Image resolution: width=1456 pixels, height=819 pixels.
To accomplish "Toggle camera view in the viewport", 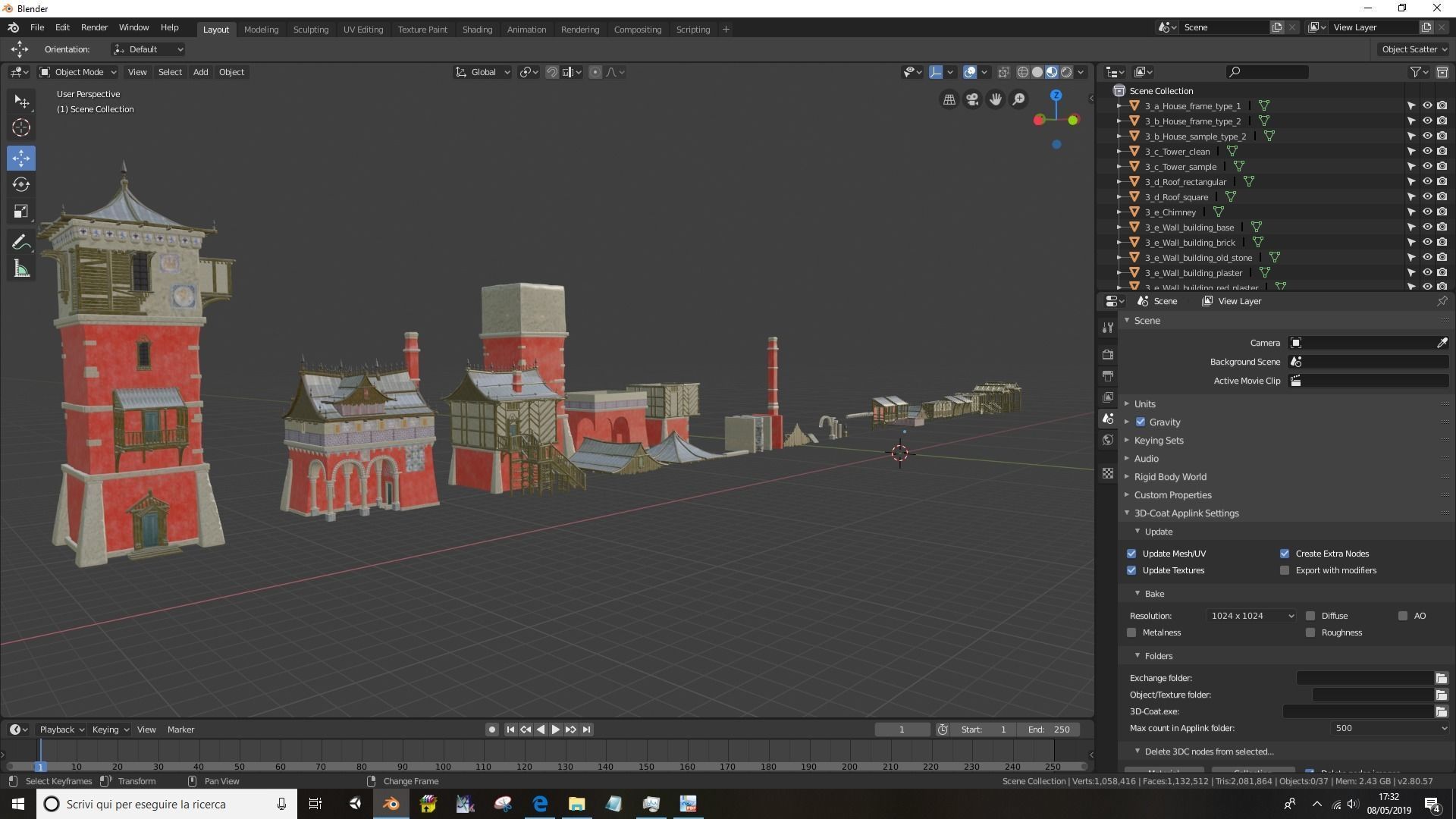I will point(972,99).
